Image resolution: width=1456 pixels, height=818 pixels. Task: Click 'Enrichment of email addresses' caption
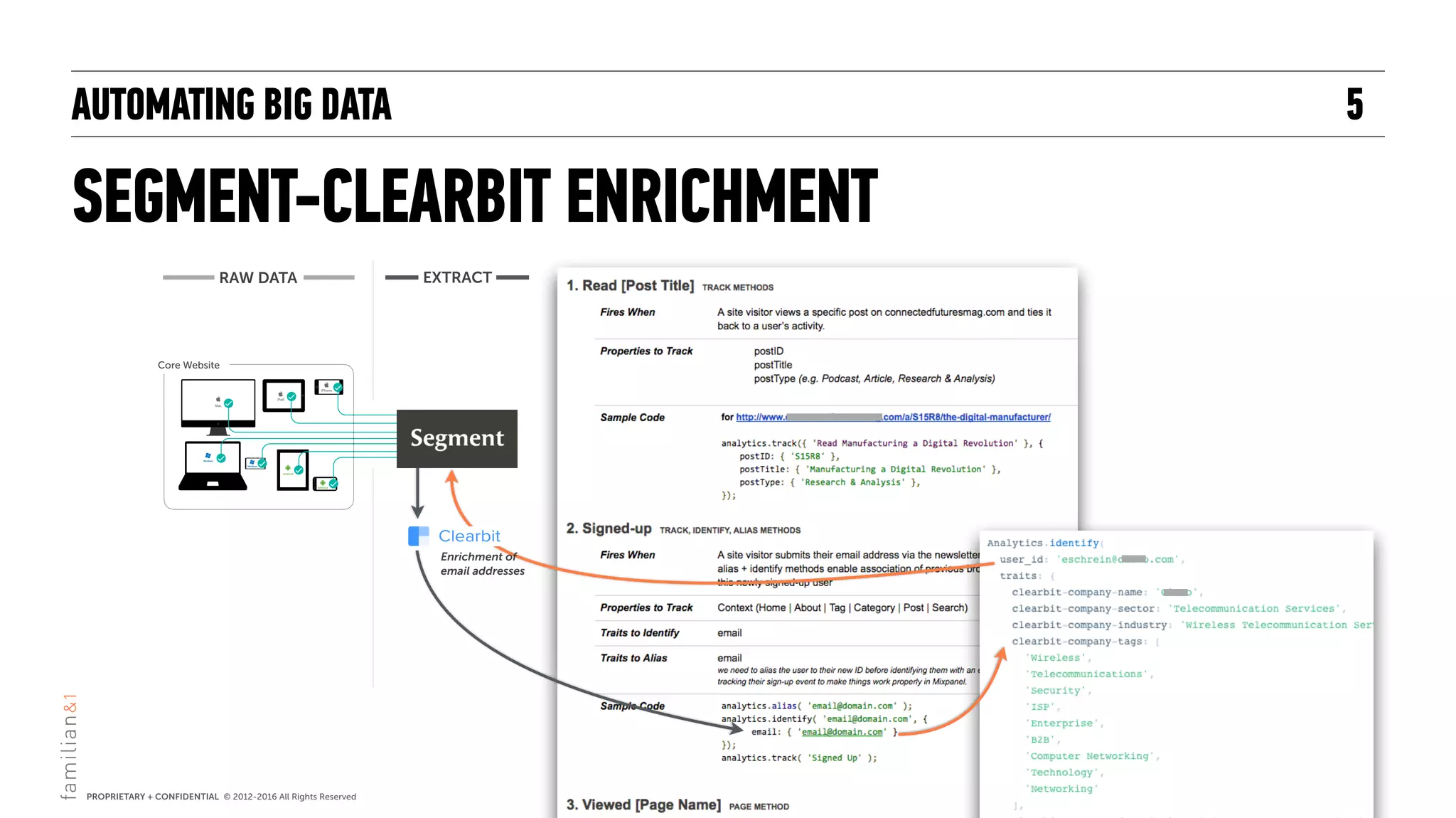click(482, 564)
